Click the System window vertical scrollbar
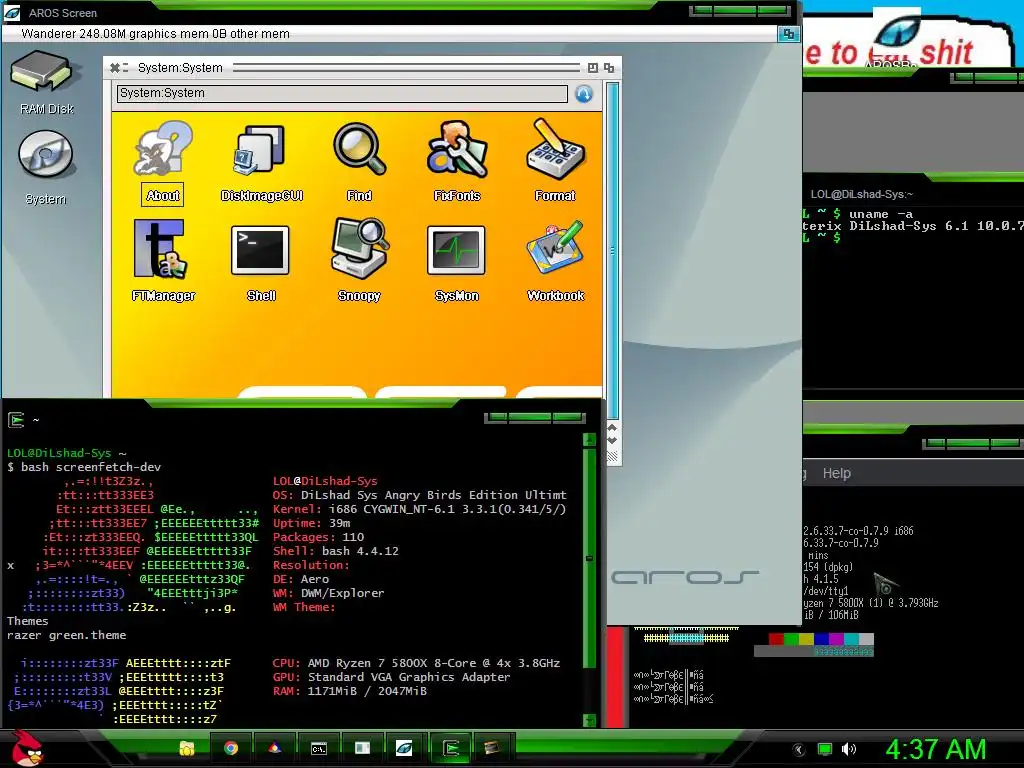Image resolution: width=1024 pixels, height=768 pixels. tap(613, 251)
